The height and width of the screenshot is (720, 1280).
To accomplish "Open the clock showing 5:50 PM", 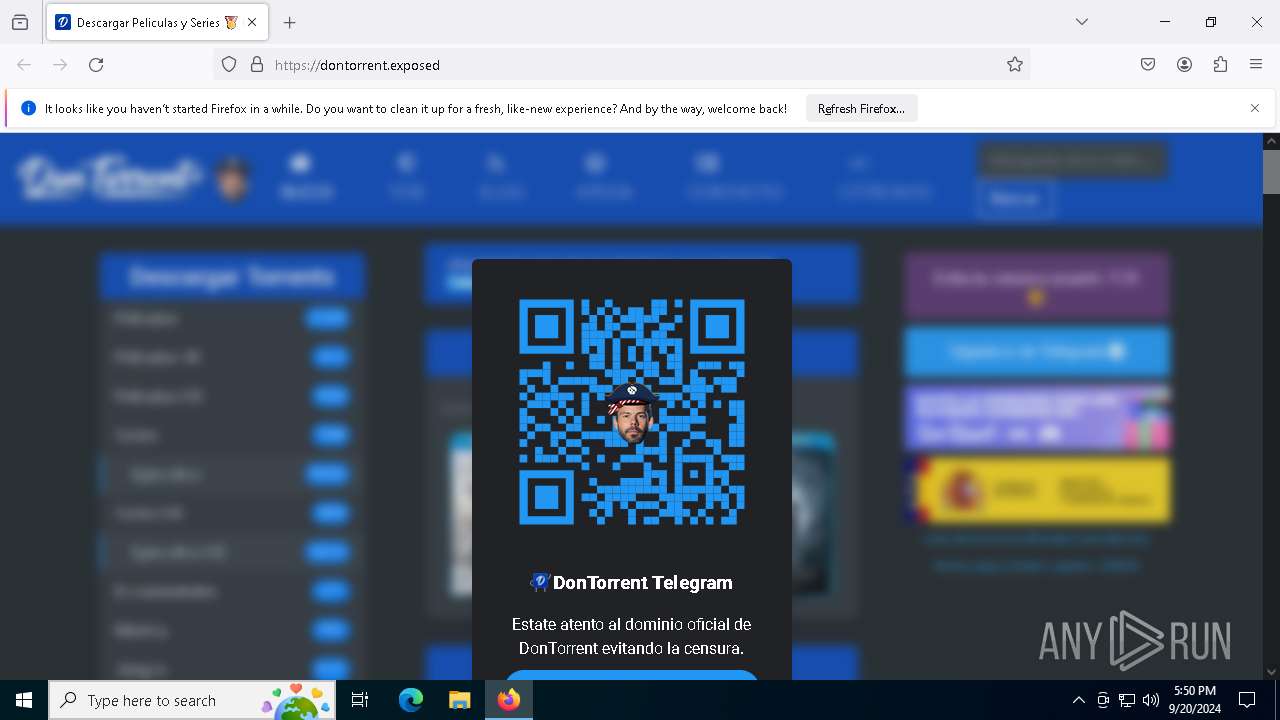I will 1195,700.
